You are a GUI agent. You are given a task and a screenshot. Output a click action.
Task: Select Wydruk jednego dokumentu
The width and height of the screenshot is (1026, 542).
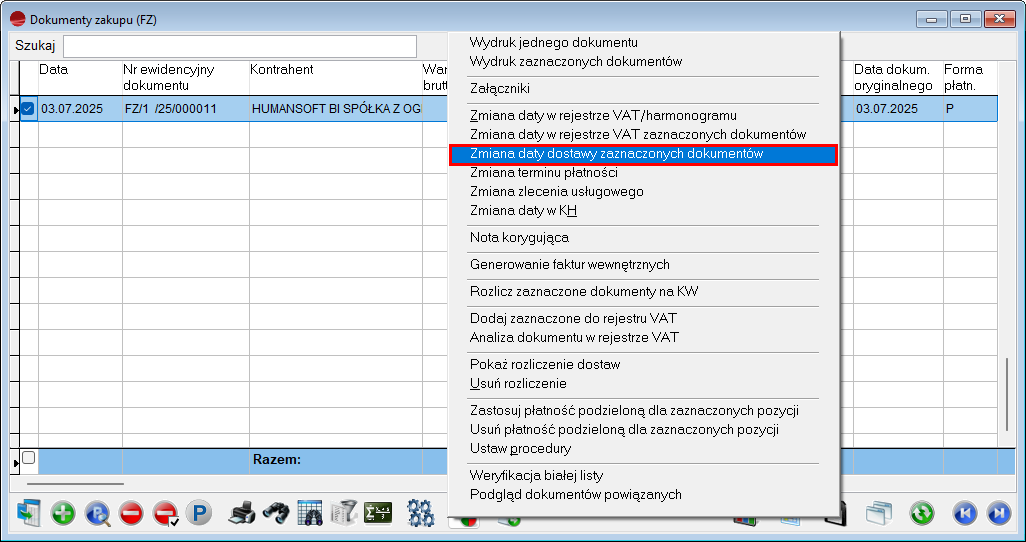[x=554, y=43]
